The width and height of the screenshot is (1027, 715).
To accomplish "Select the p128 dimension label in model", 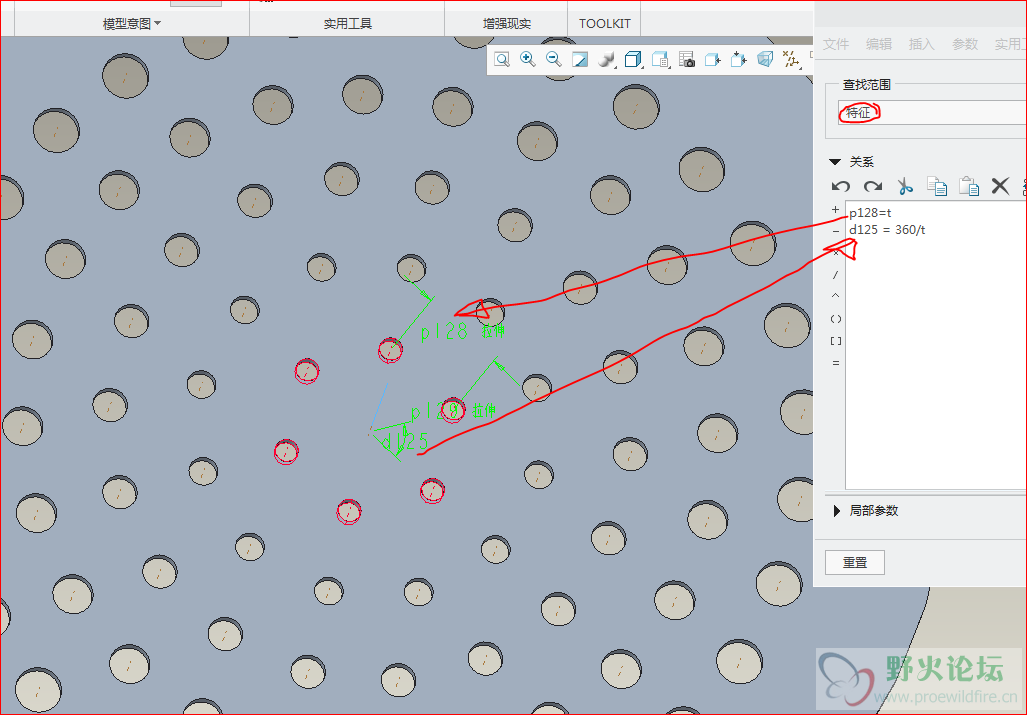I will tap(443, 331).
